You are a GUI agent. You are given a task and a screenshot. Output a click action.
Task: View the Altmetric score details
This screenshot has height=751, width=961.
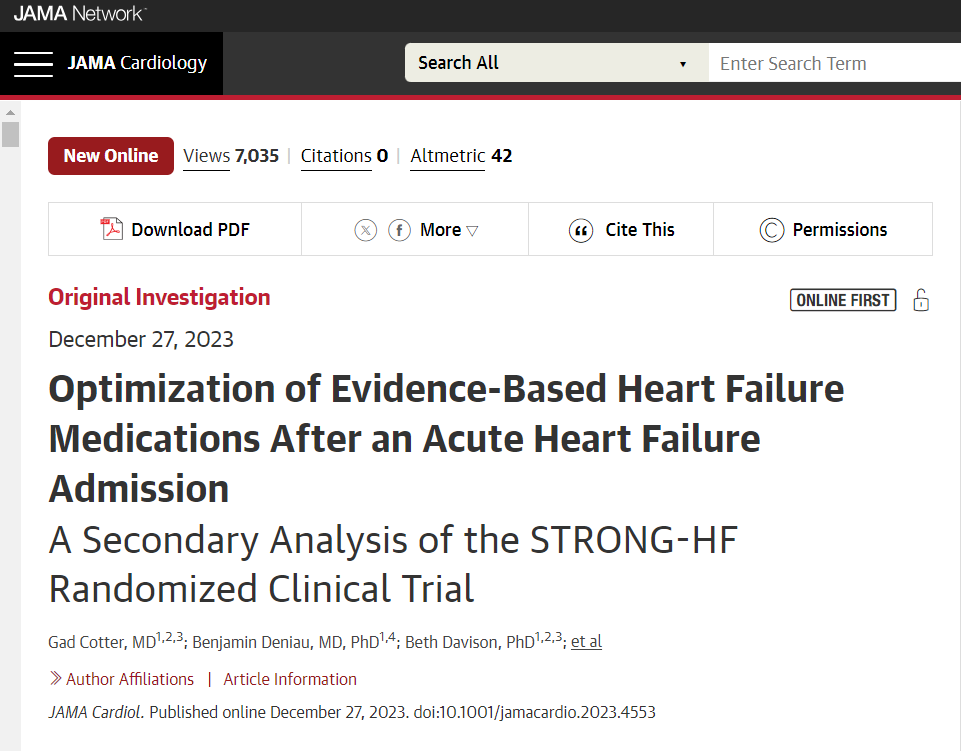[x=461, y=156]
